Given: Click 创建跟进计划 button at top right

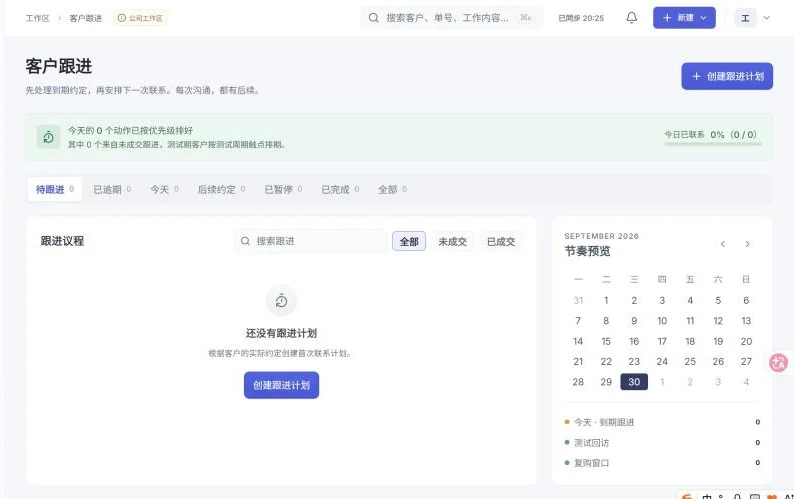Looking at the screenshot, I should coord(727,76).
